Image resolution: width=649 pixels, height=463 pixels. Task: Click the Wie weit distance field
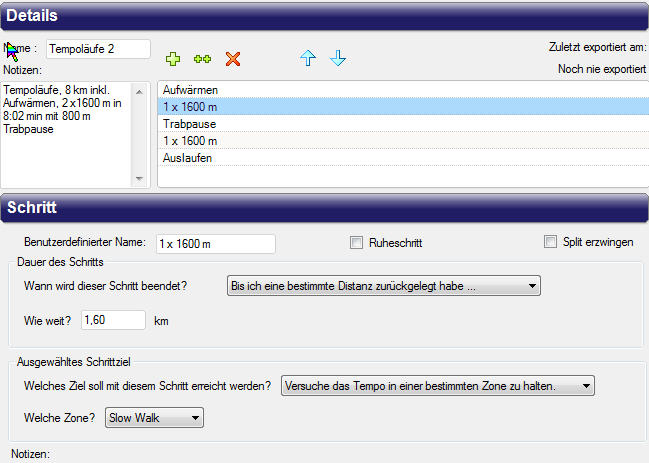114,321
